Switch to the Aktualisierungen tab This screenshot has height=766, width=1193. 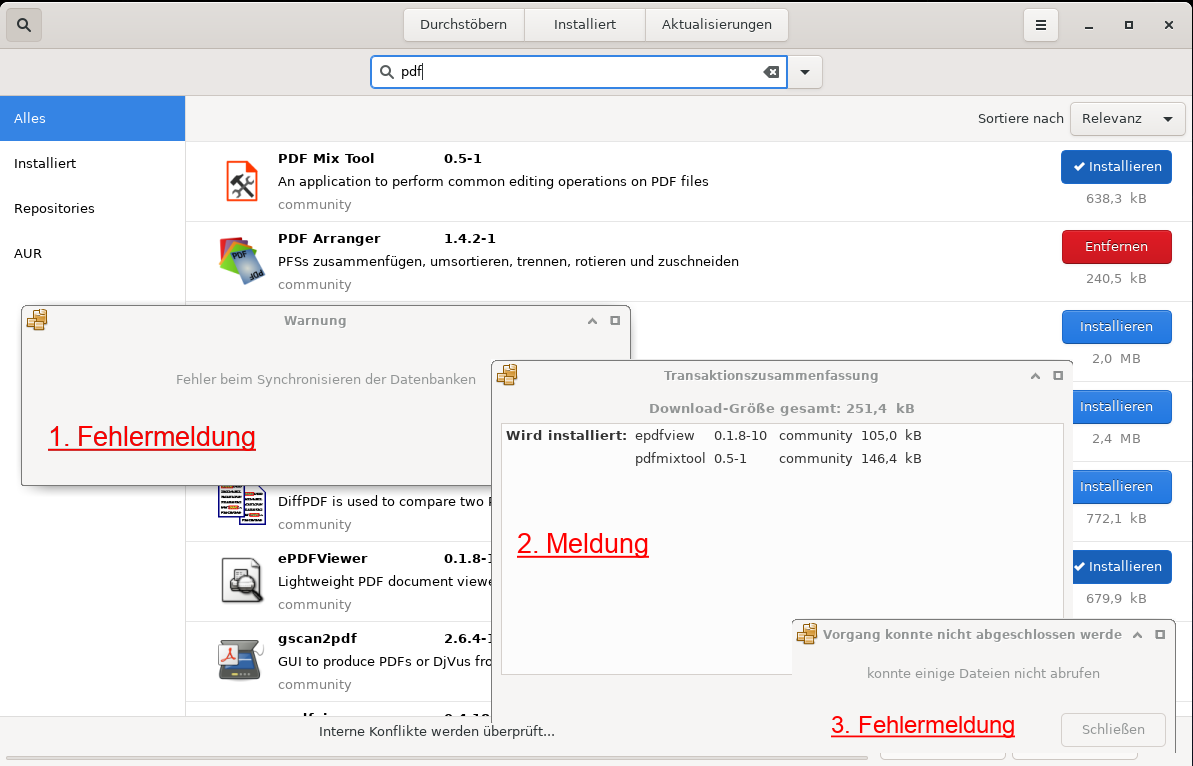[716, 24]
